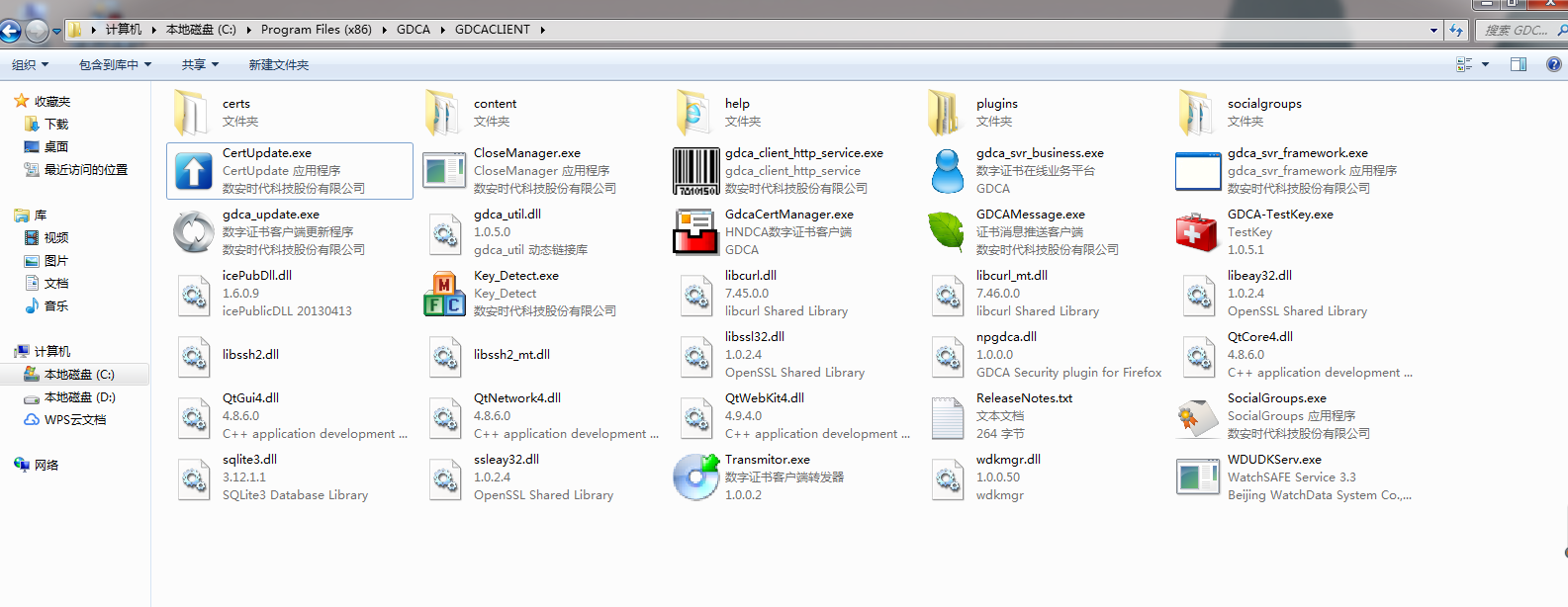Image resolution: width=1568 pixels, height=607 pixels.
Task: Navigate to 计算机 in the breadcrumb
Action: (x=124, y=30)
